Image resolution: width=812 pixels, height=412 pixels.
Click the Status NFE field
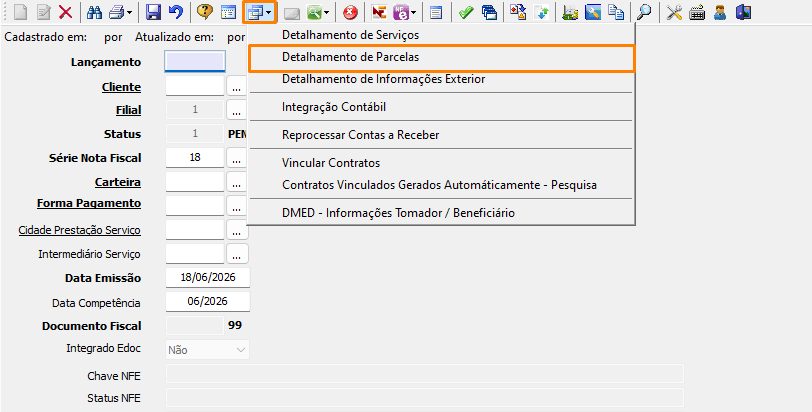(425, 398)
